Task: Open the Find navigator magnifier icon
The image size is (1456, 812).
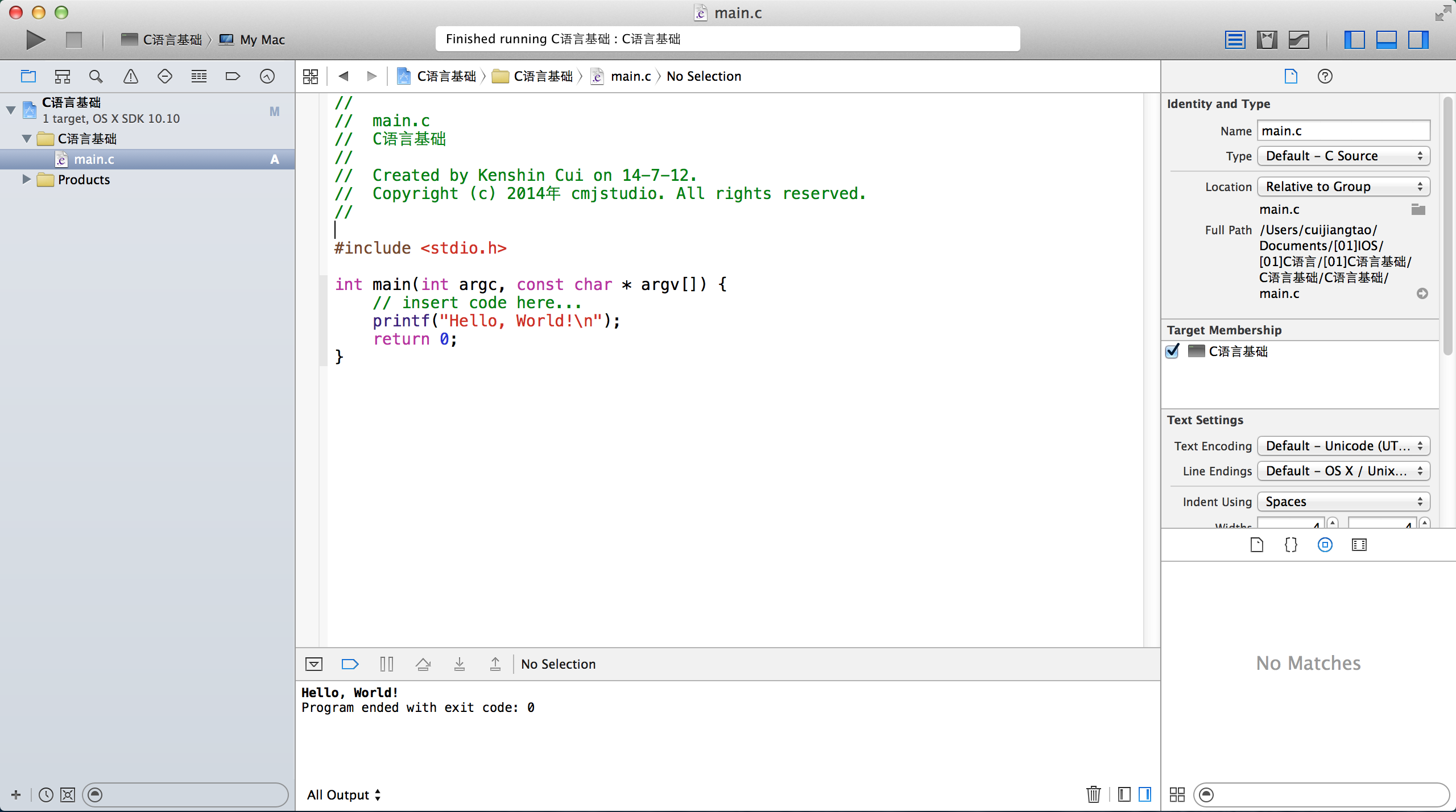Action: (x=96, y=77)
